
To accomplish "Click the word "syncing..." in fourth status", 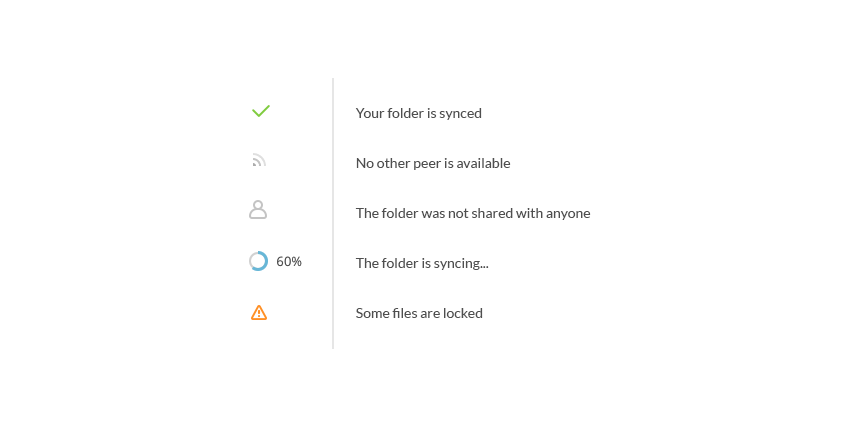I will [461, 263].
